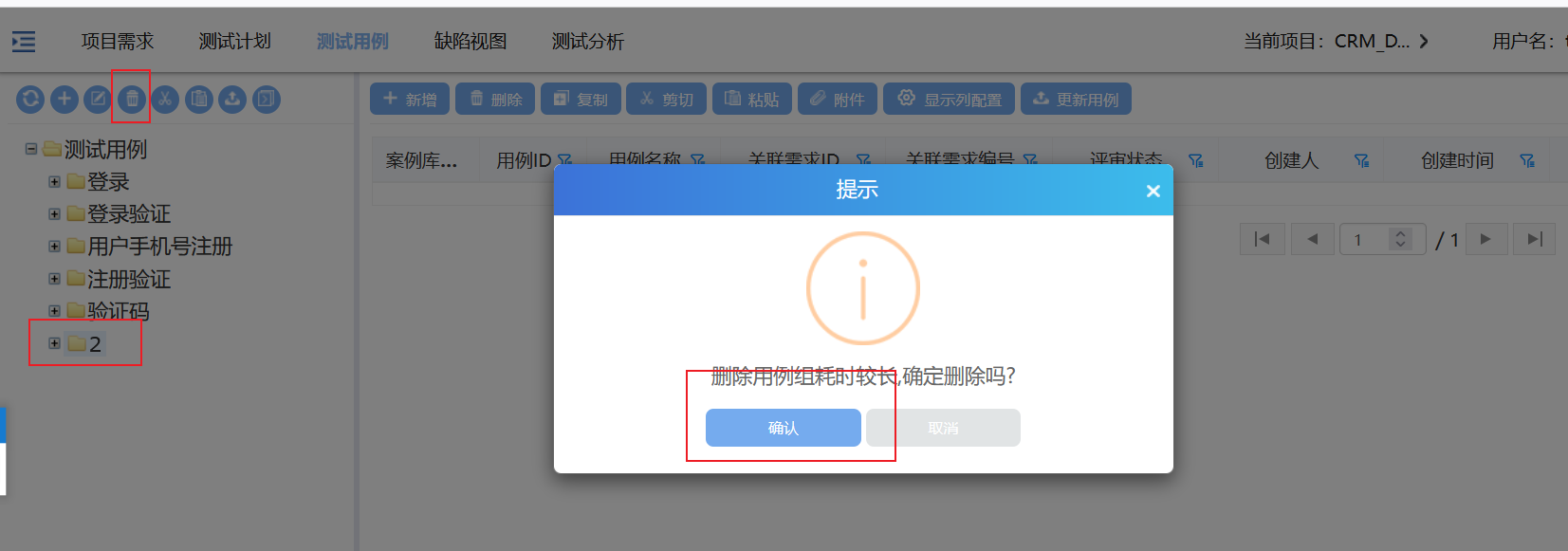Viewport: 1568px width, 551px height.
Task: Click the filter icon beside 用例名称
Action: [698, 159]
